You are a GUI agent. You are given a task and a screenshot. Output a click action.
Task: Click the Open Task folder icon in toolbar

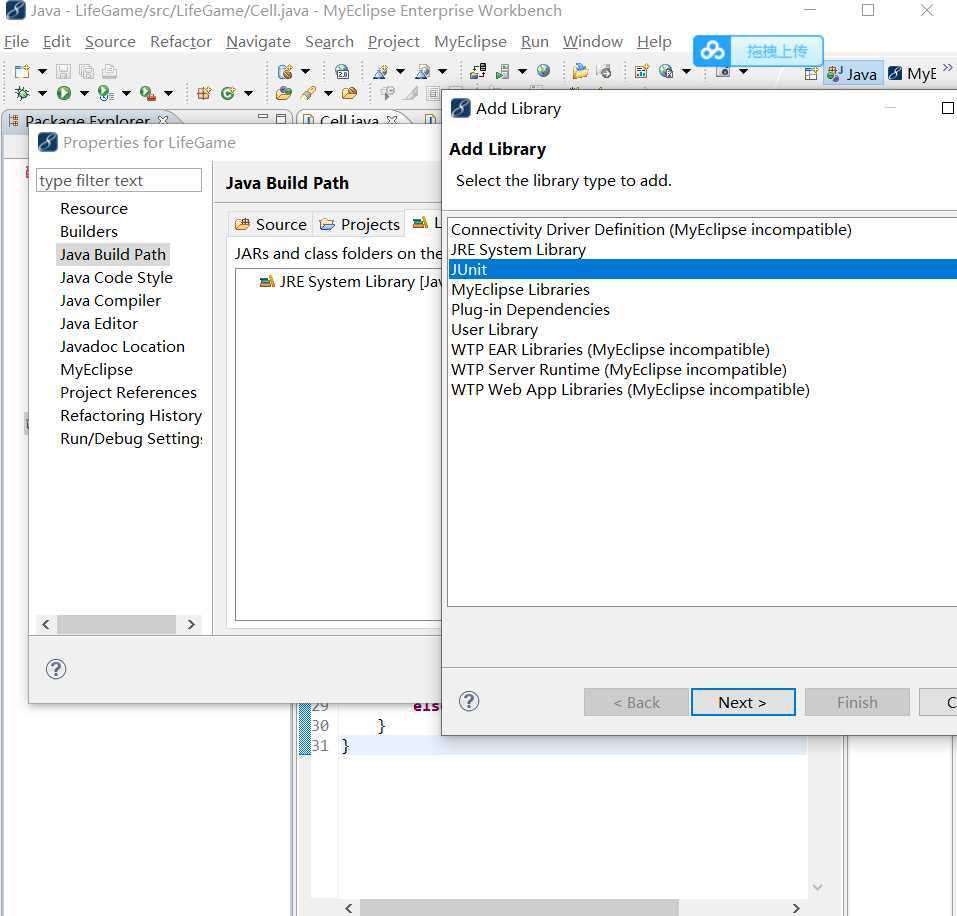(349, 93)
